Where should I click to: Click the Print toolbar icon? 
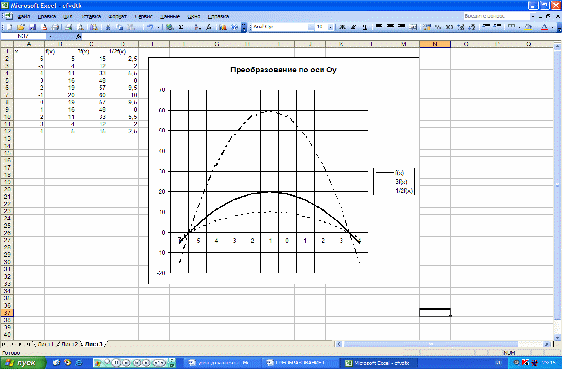point(56,27)
